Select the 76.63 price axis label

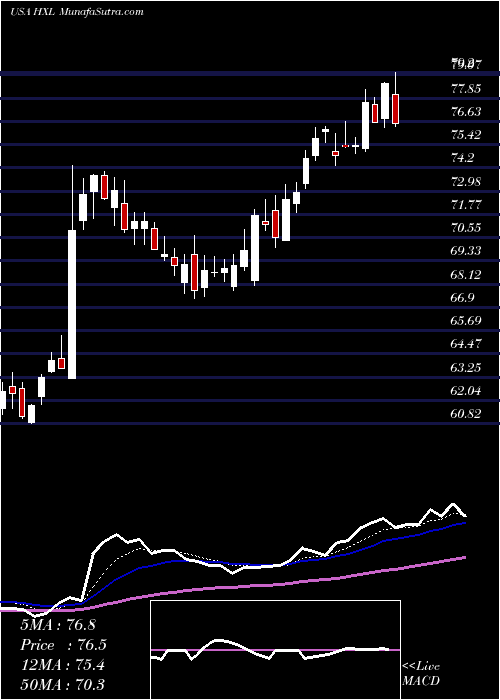pyautogui.click(x=466, y=112)
